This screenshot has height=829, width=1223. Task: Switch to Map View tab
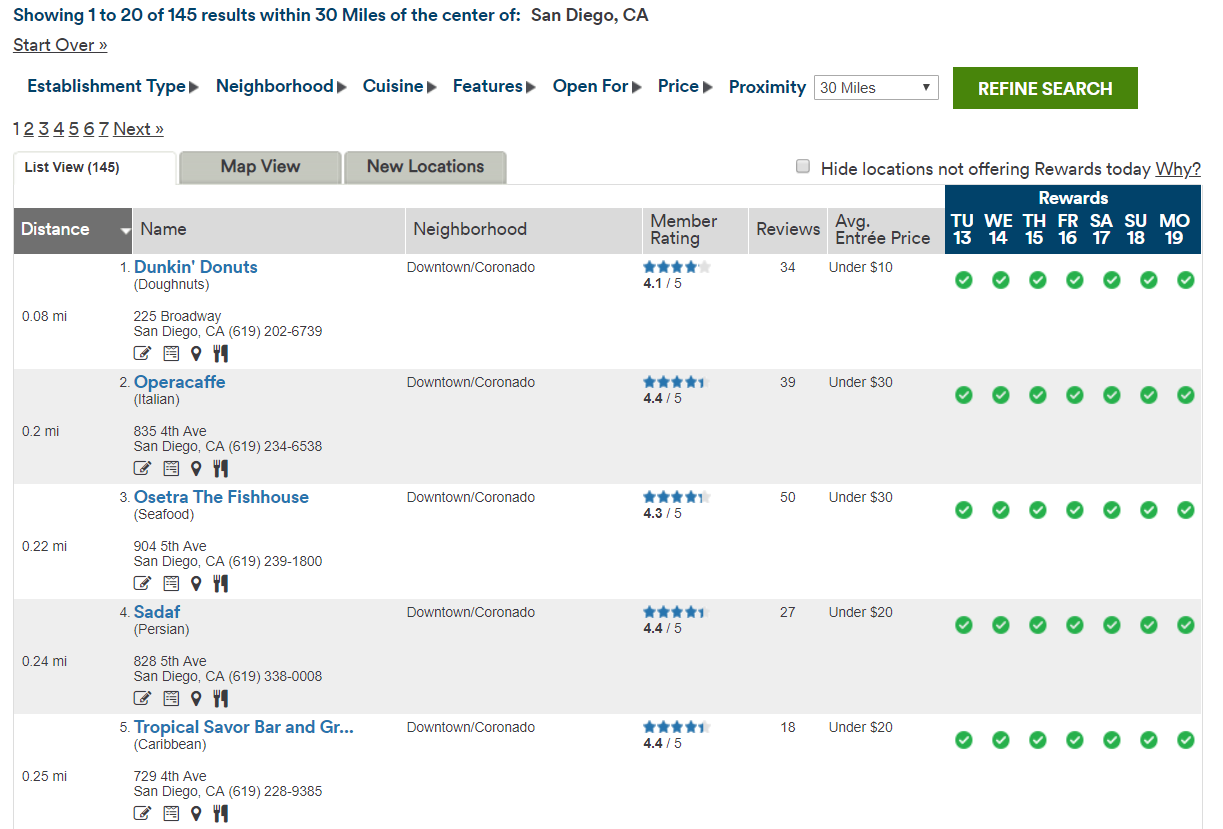[x=260, y=167]
